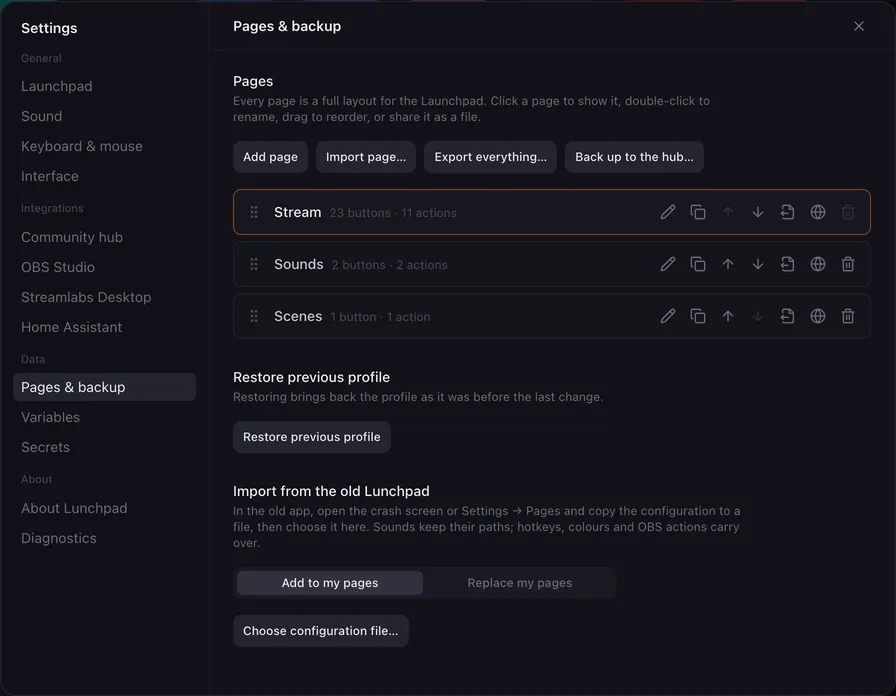Share the Scenes page via globe icon
Screen dimensions: 896x696
coord(818,316)
